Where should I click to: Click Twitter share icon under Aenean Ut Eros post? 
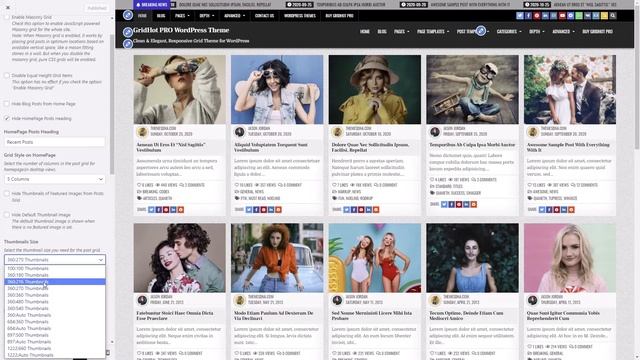point(151,209)
